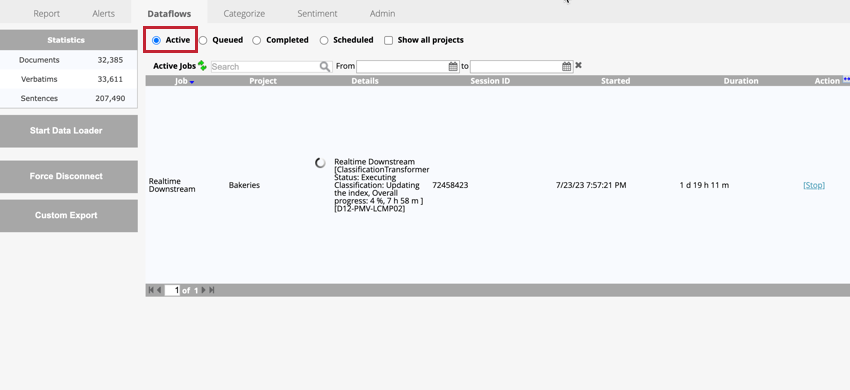Open the Alerts tab
Image resolution: width=850 pixels, height=390 pixels.
(103, 14)
